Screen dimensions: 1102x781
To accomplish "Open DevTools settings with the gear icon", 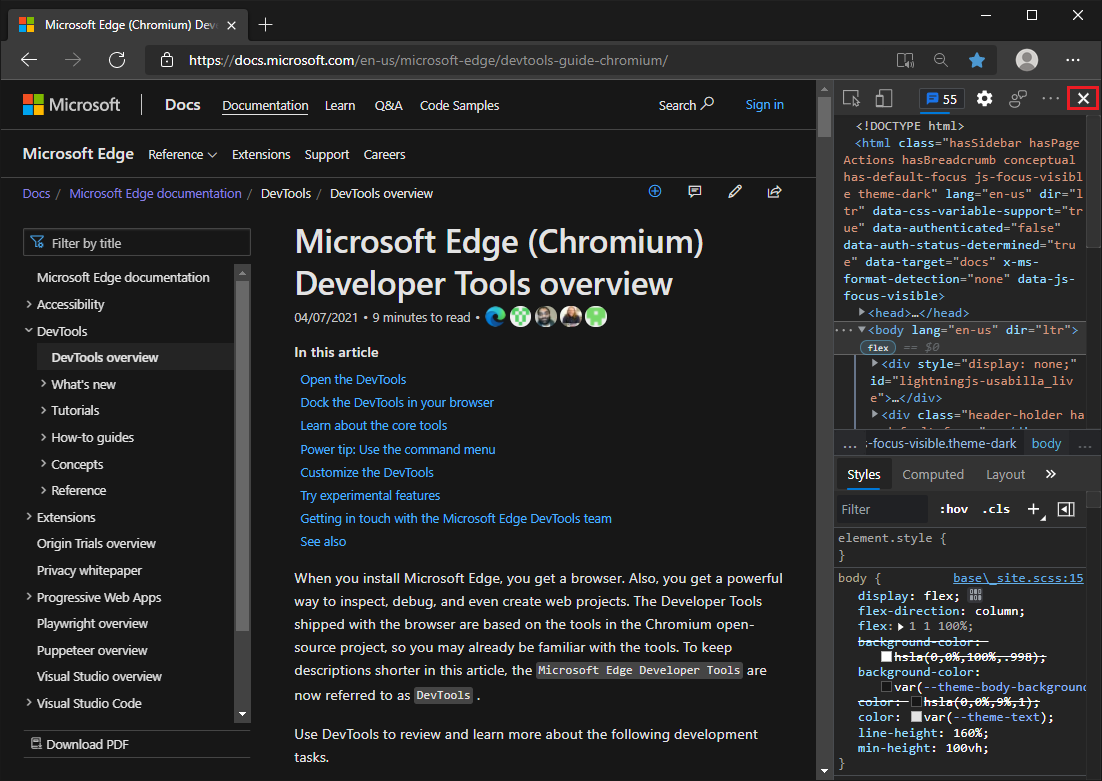I will (984, 98).
